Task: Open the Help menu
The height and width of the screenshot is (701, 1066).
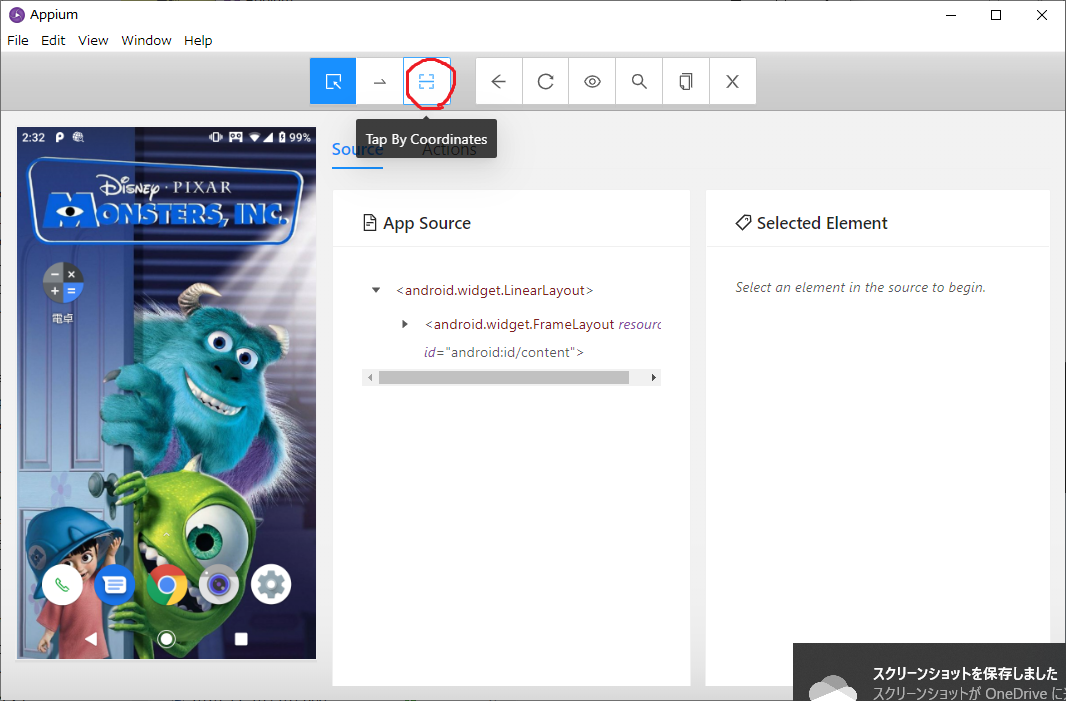Action: [198, 41]
